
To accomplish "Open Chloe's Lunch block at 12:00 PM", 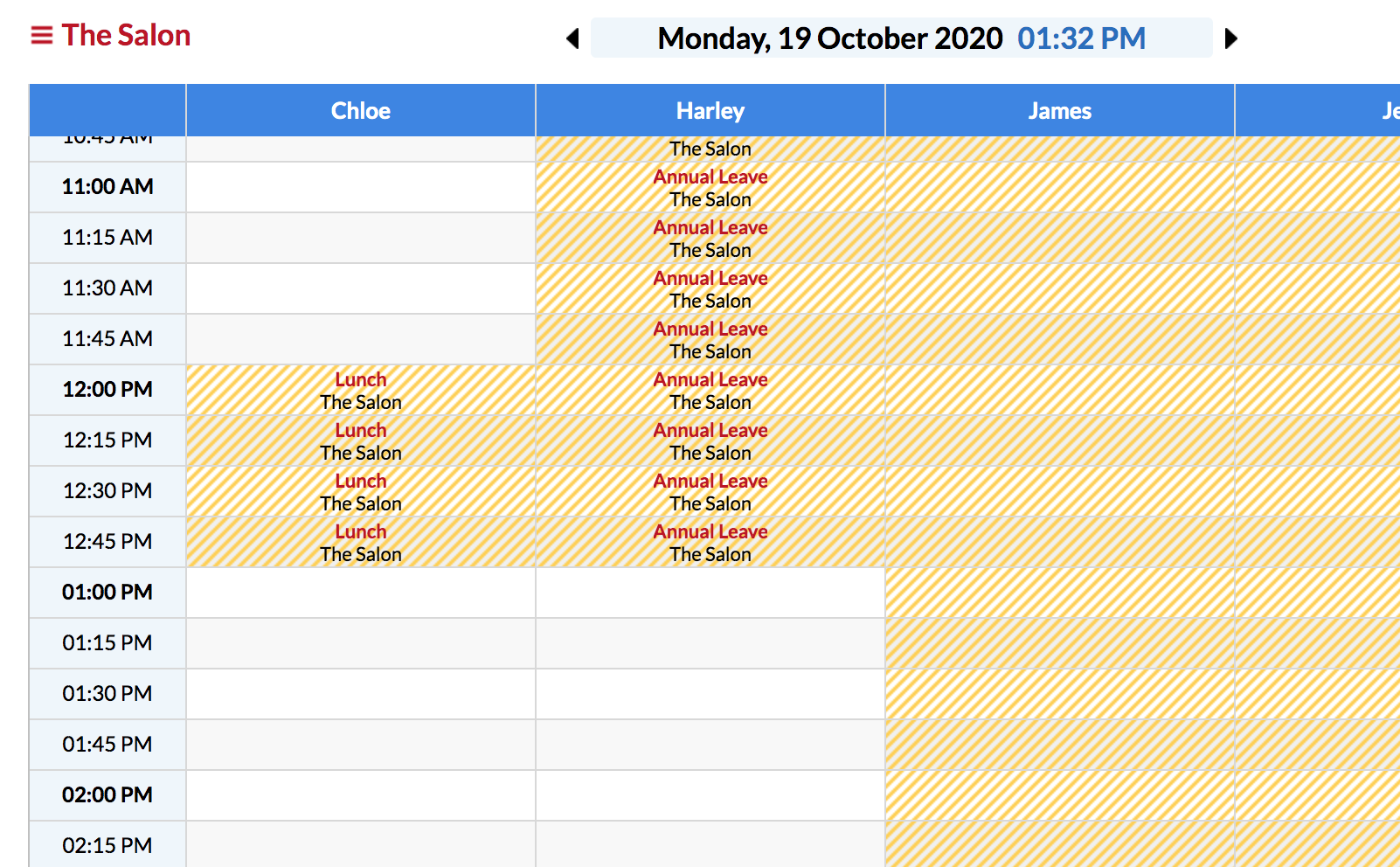I will tap(361, 390).
